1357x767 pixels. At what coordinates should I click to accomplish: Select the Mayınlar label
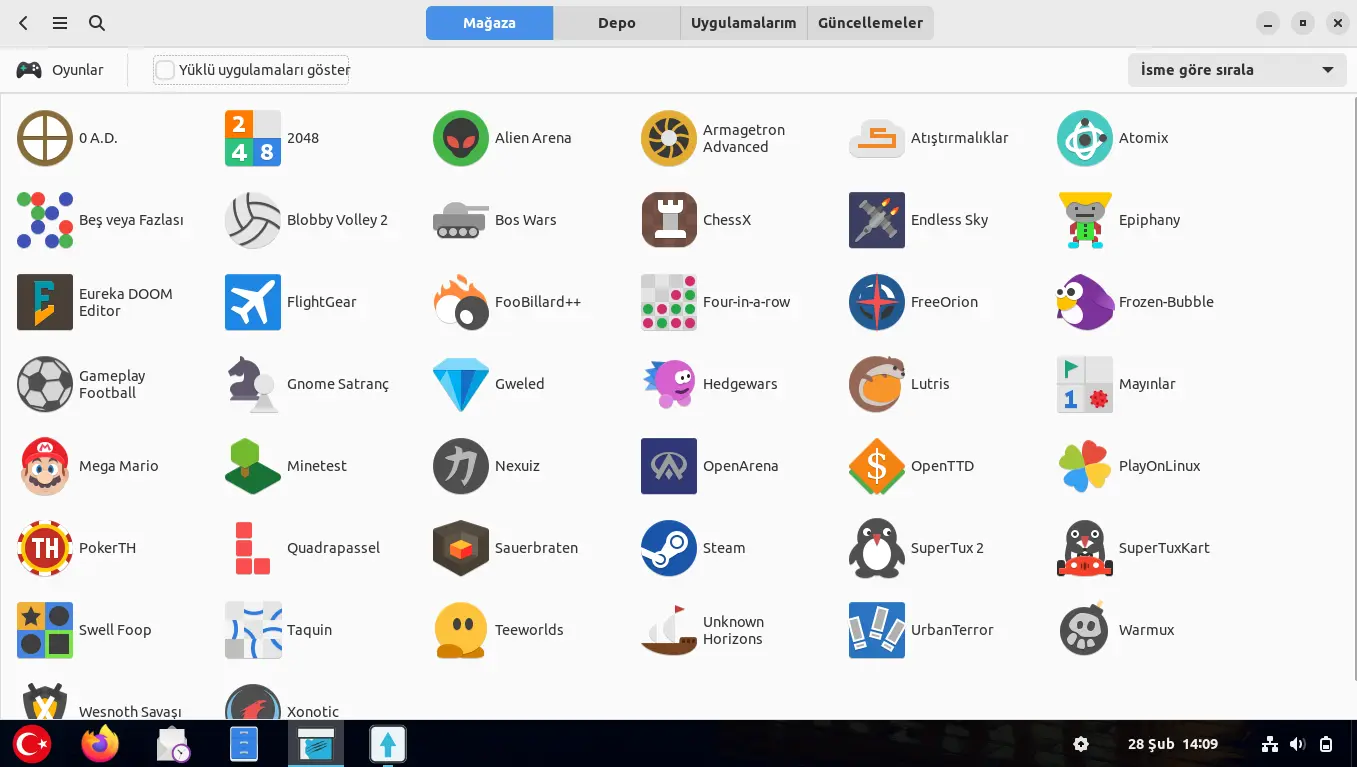[1147, 384]
